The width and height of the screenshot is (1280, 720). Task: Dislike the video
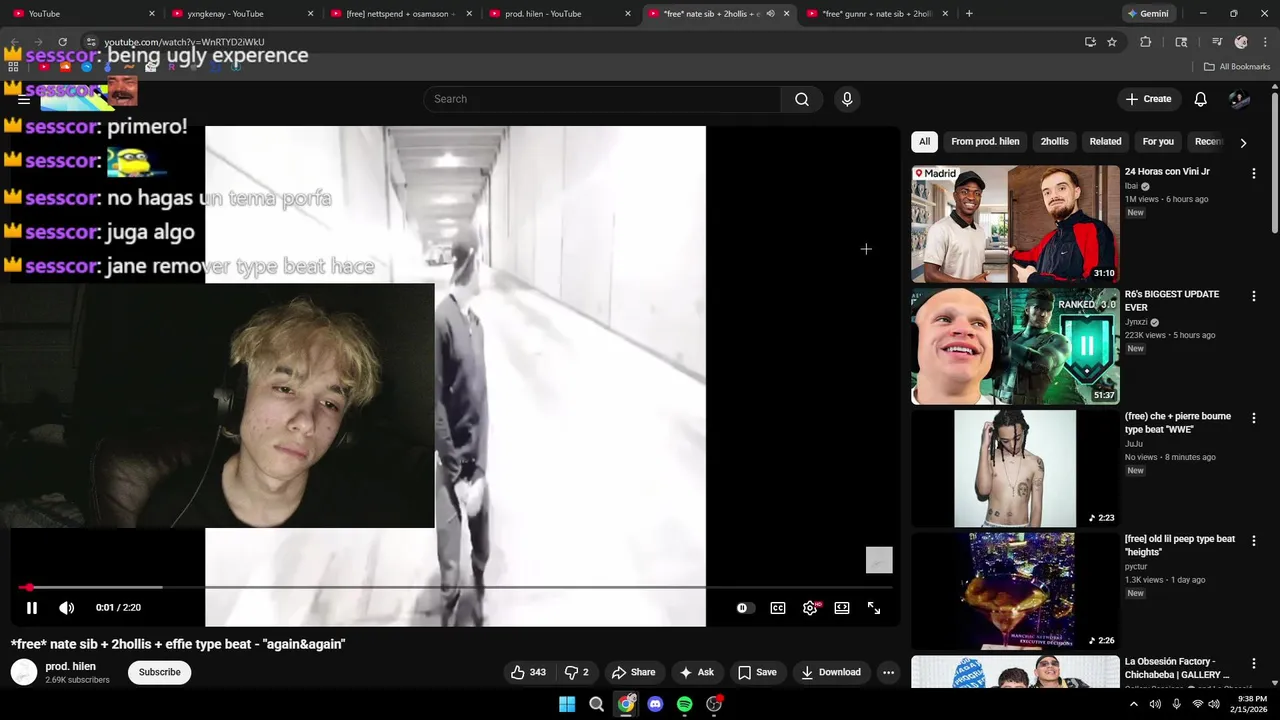click(x=577, y=672)
